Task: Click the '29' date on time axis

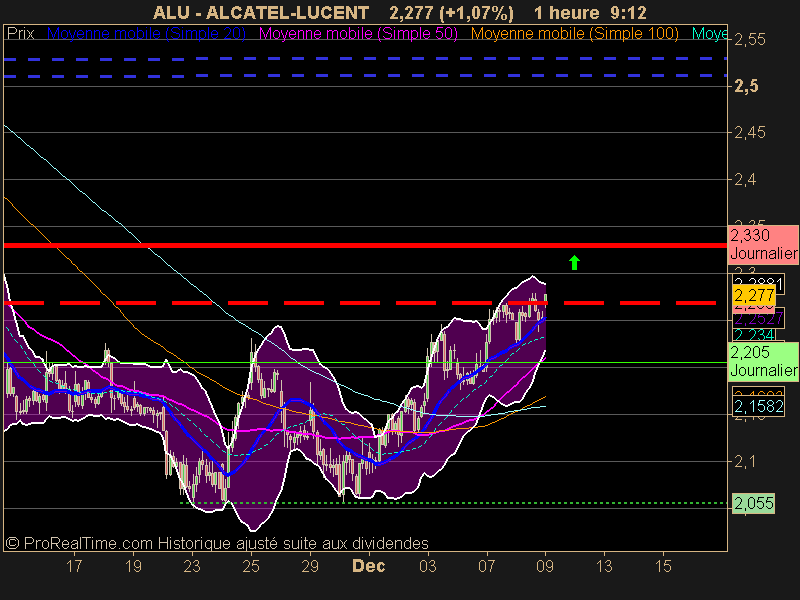Action: pos(310,566)
